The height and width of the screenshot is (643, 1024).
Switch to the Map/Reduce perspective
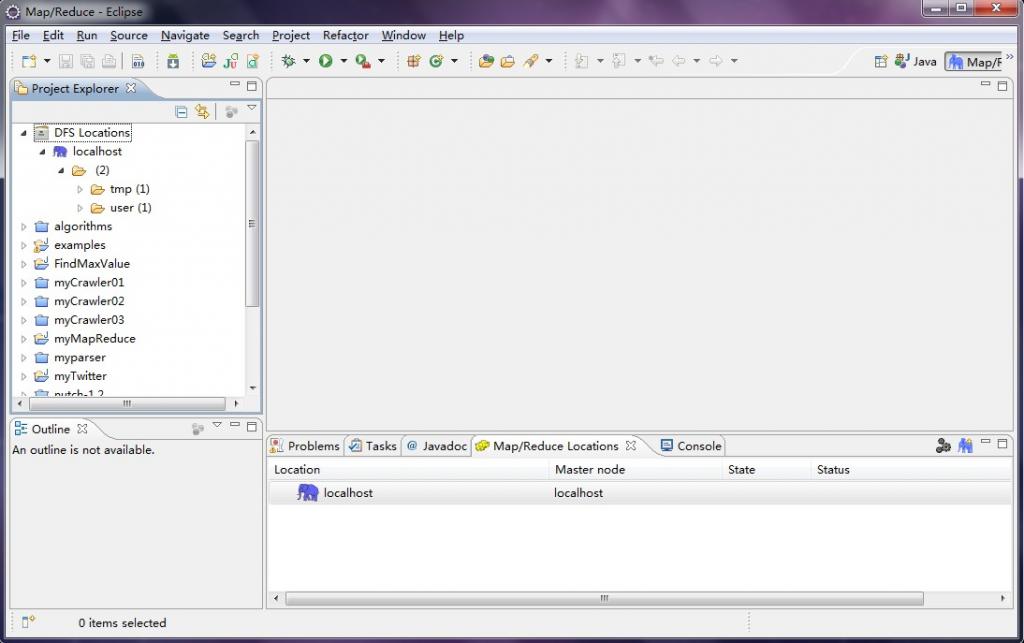(x=974, y=61)
